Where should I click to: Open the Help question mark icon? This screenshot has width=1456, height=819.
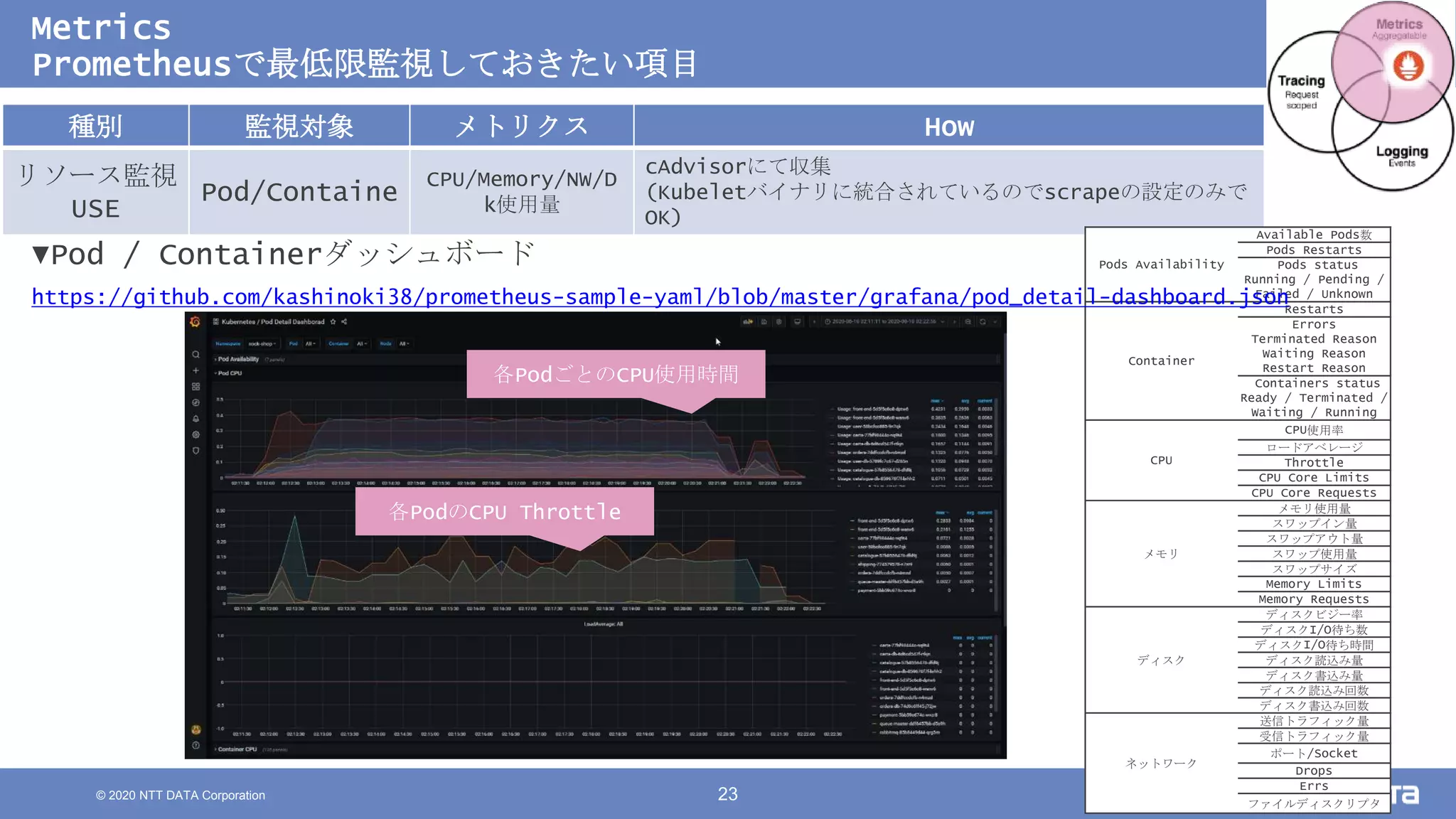tap(196, 745)
